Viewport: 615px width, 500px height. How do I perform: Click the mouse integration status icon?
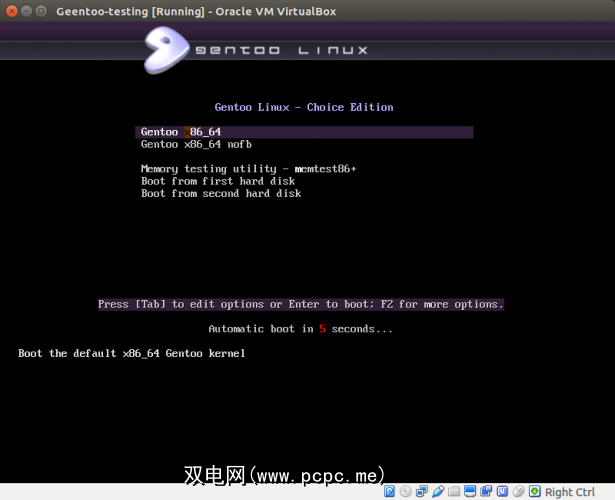519,491
